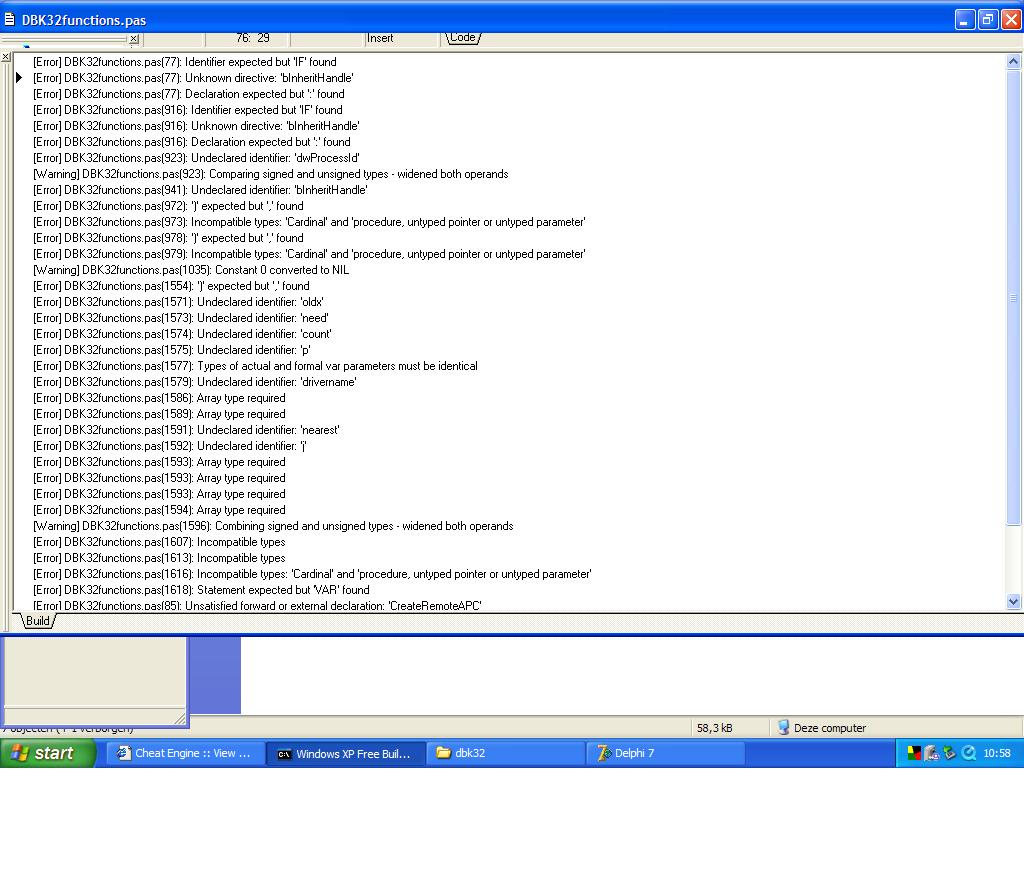Open Cheat Engine browser window in taskbar
This screenshot has height=872, width=1024.
pos(185,753)
